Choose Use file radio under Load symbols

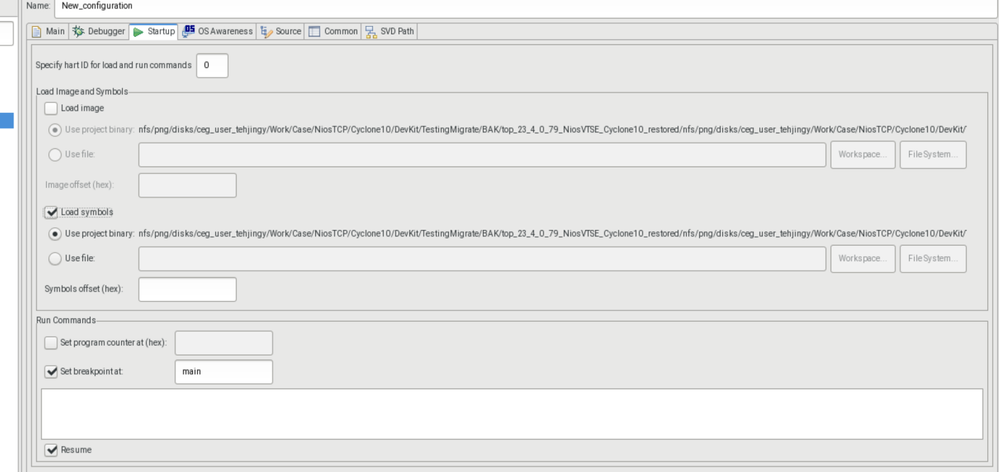coord(55,259)
